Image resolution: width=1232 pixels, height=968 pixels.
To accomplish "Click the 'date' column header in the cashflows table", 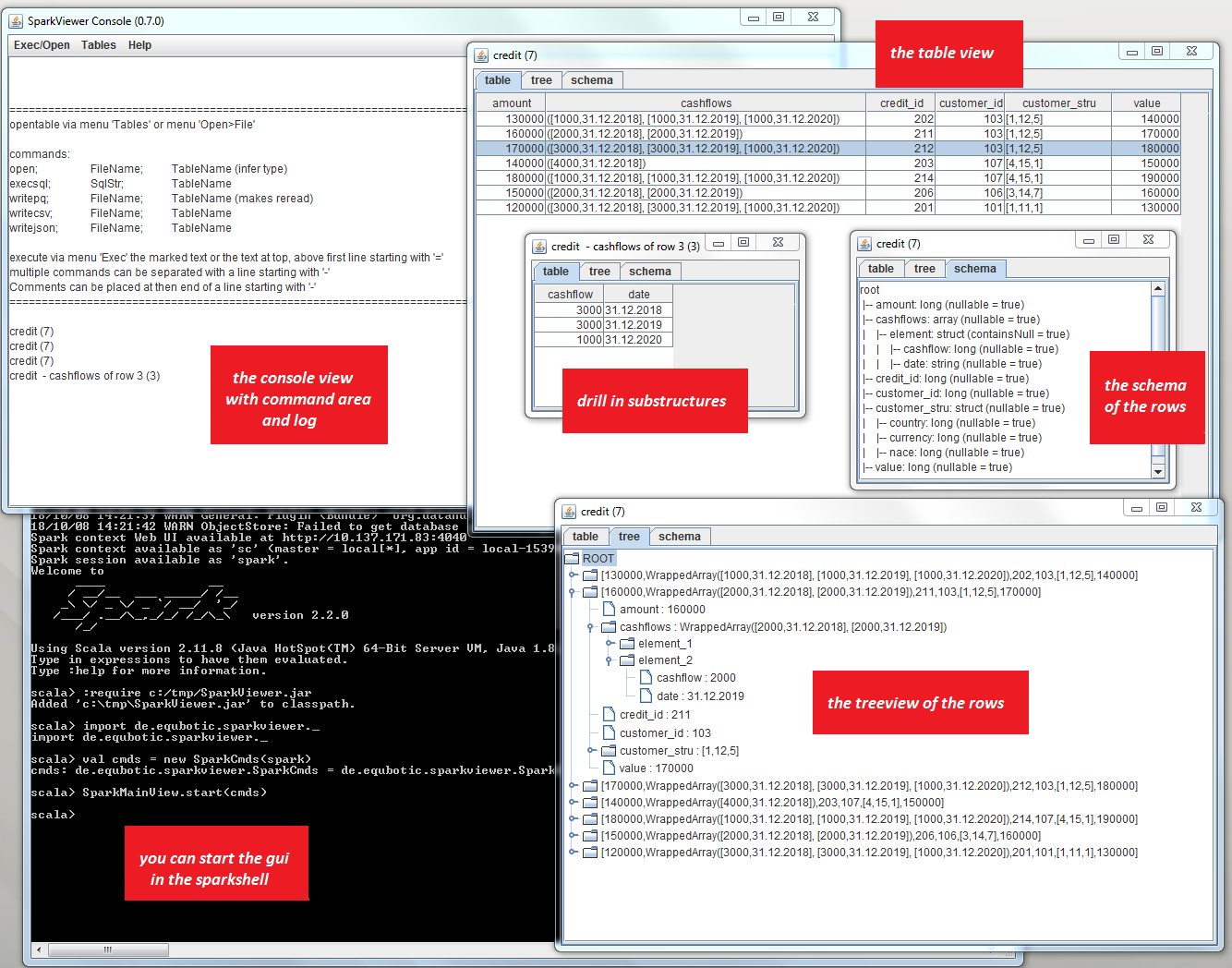I will (639, 295).
